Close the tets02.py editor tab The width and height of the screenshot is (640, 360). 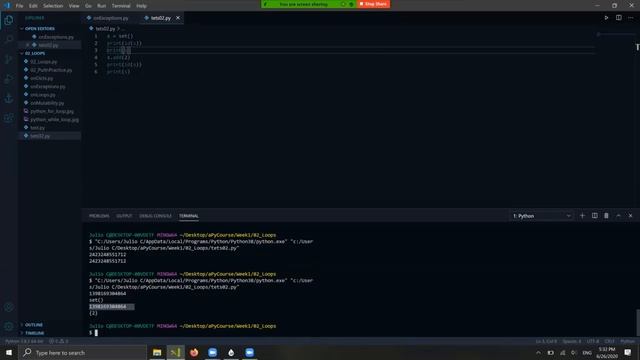pos(178,18)
